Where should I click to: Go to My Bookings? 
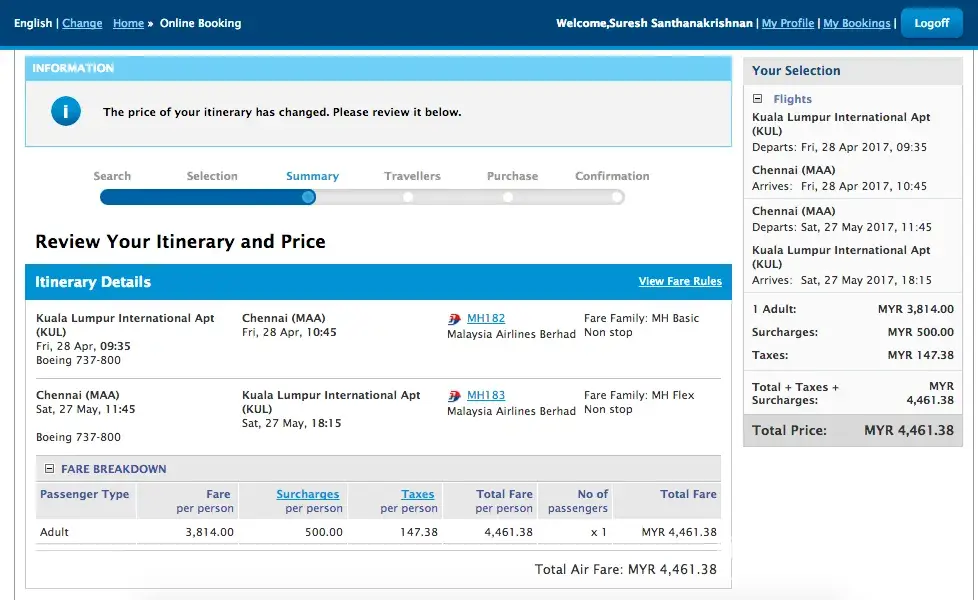click(856, 23)
